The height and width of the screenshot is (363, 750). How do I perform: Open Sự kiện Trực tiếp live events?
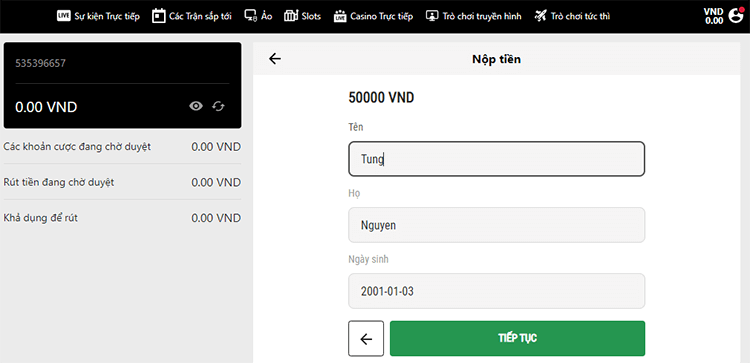coord(98,16)
